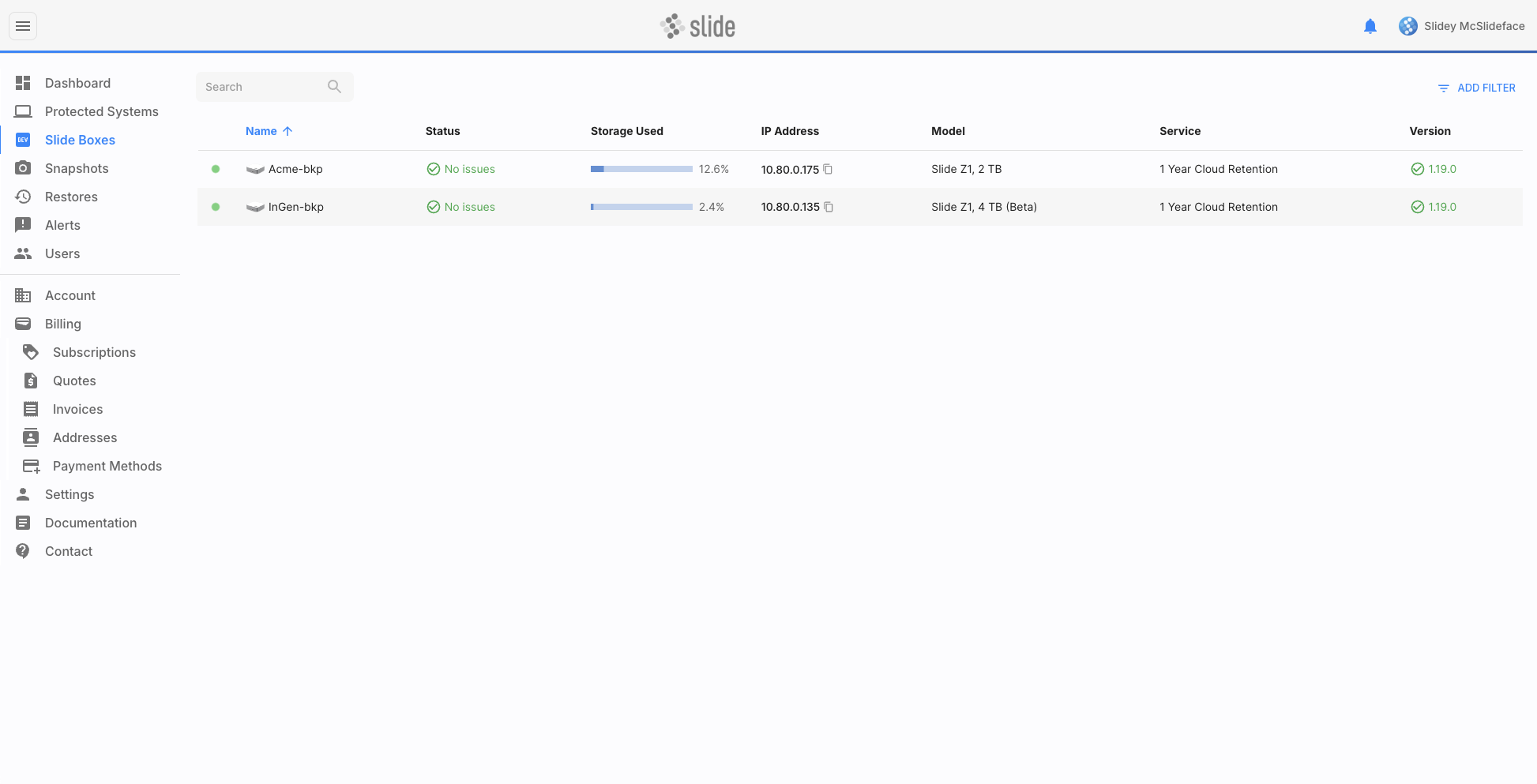Click the Slide logo in header
Image resolution: width=1537 pixels, height=784 pixels.
coord(697,26)
